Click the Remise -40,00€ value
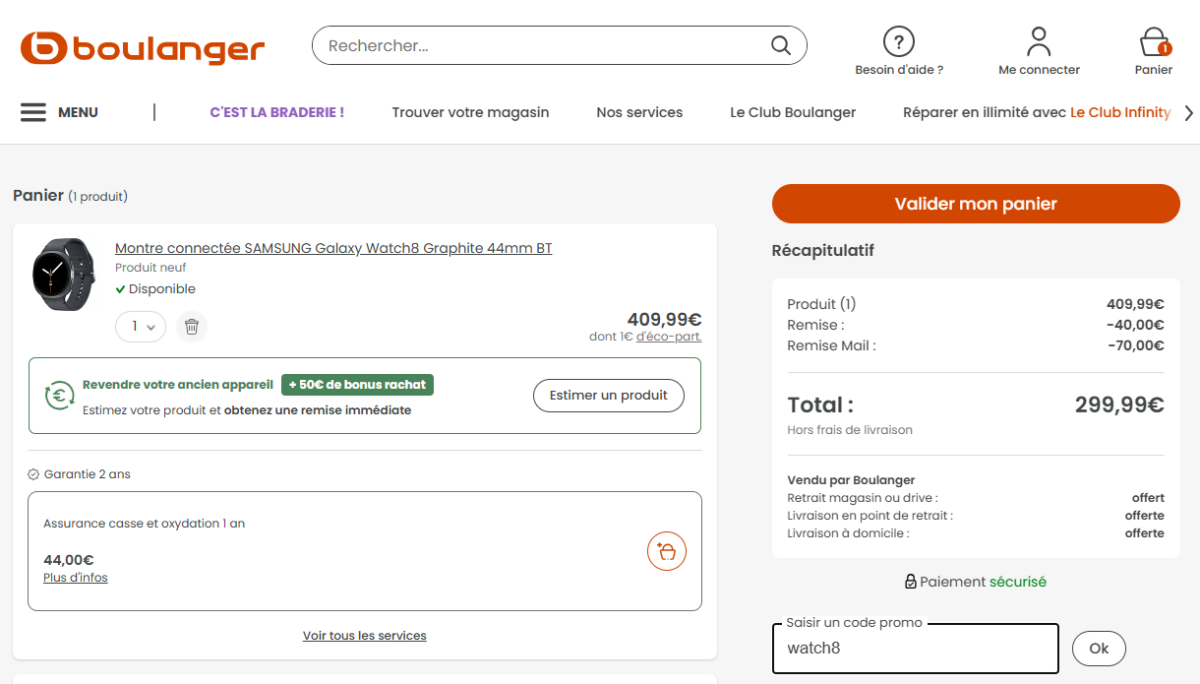1200x684 pixels. 1136,325
